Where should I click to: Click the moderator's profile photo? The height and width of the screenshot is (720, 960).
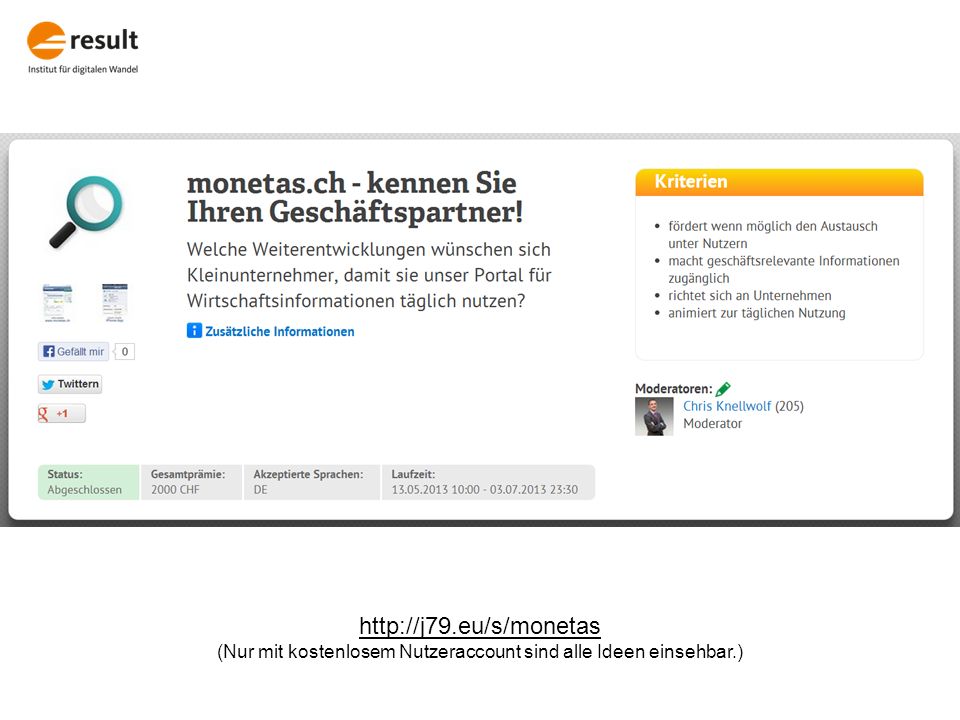654,416
